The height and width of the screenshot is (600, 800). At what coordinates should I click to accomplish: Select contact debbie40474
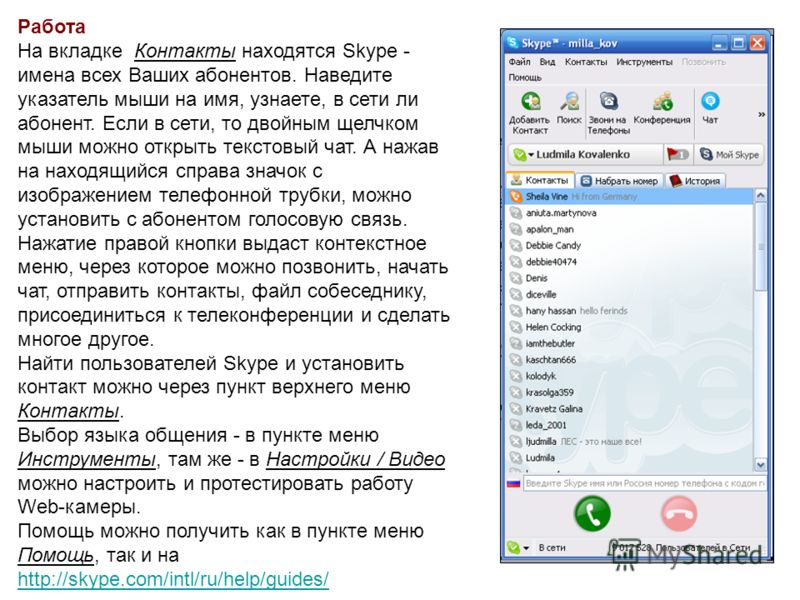pos(630,262)
